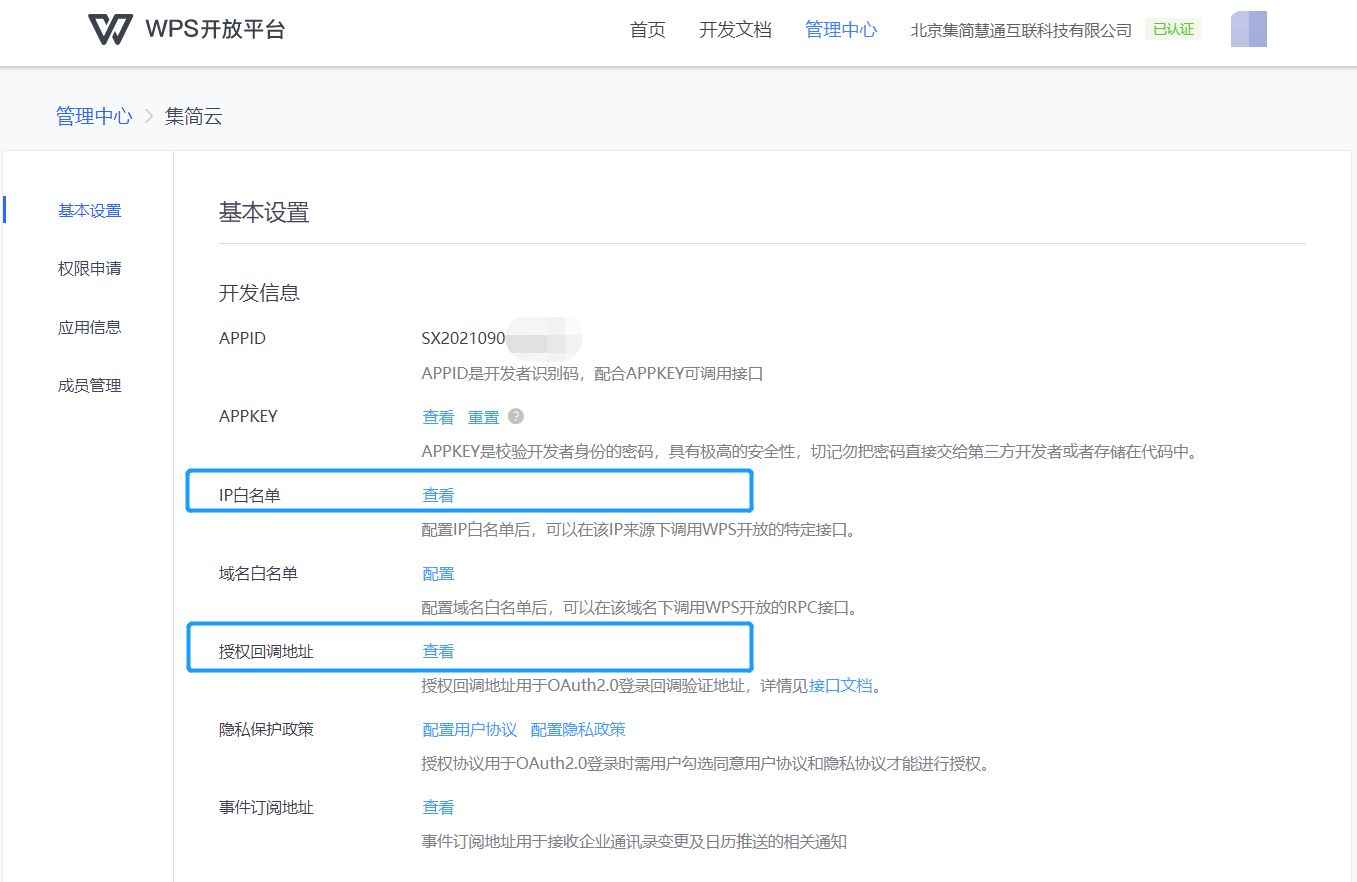Click the 集简云 breadcrumb text
1357x882 pixels.
[193, 116]
